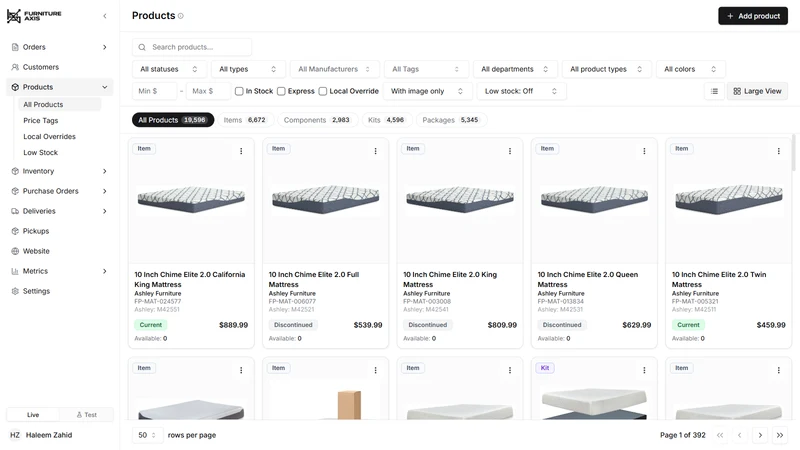Image resolution: width=800 pixels, height=450 pixels.
Task: Open the Low stock: Off dropdown
Action: point(521,91)
